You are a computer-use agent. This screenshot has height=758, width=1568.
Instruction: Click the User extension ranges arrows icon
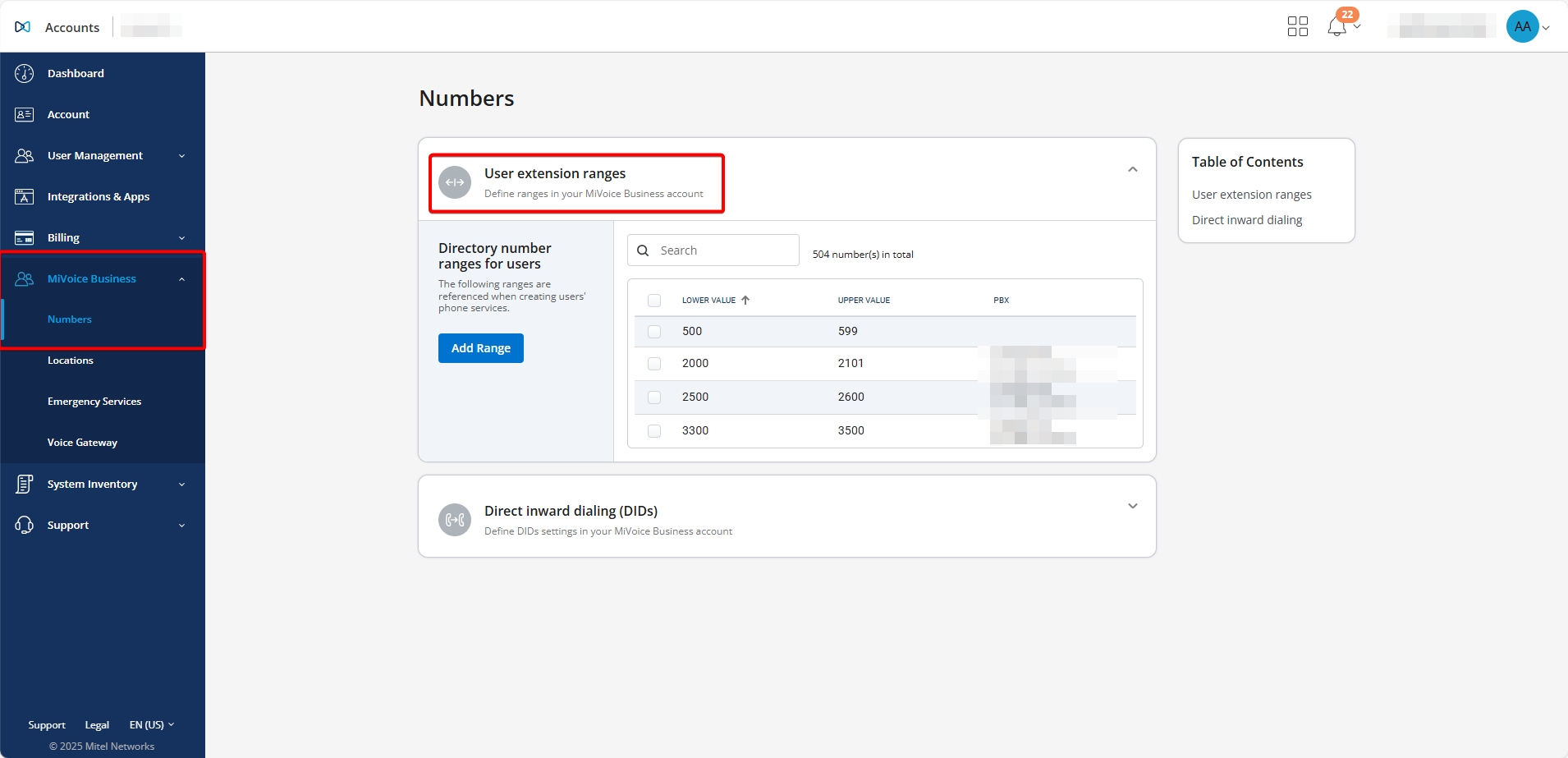tap(455, 182)
